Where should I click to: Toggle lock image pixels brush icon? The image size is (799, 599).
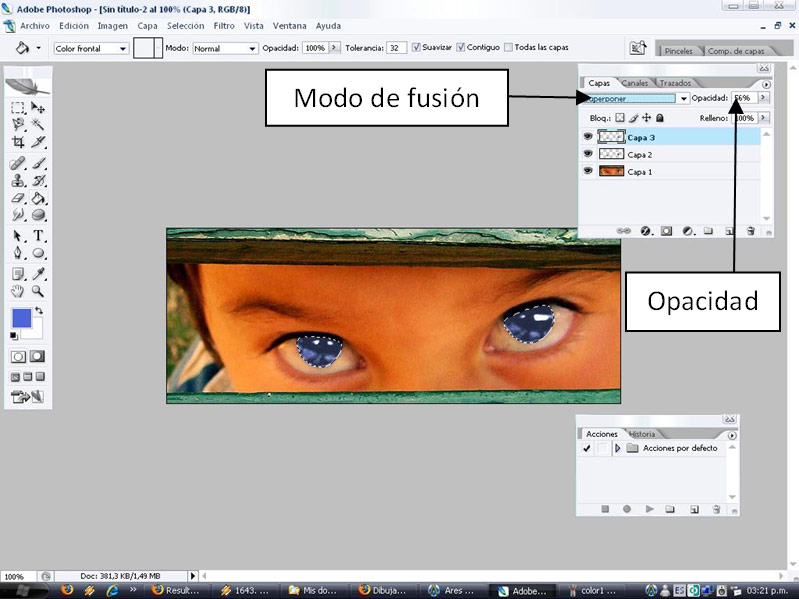(633, 118)
